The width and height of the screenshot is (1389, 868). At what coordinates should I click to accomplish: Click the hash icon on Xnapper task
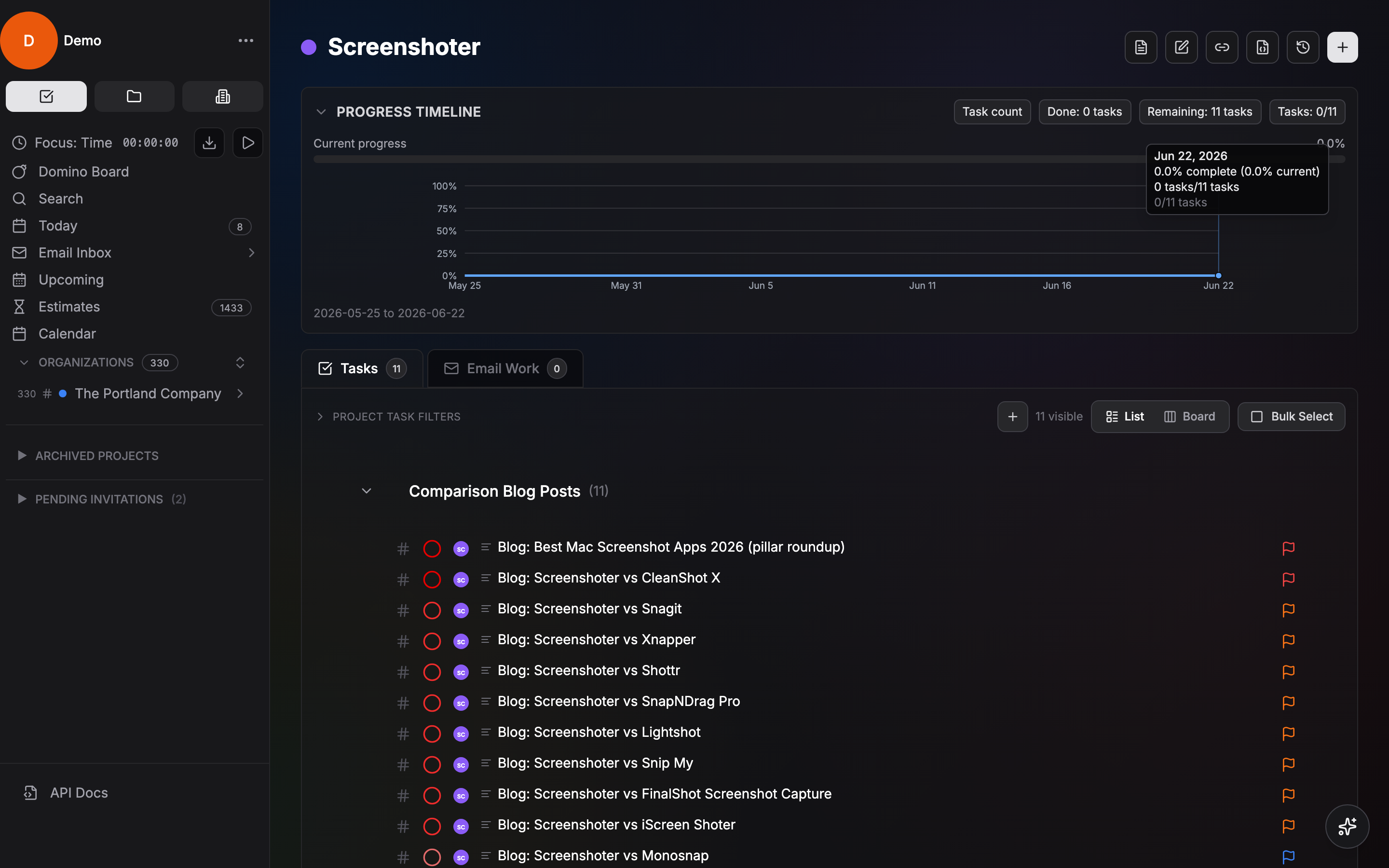pos(403,641)
